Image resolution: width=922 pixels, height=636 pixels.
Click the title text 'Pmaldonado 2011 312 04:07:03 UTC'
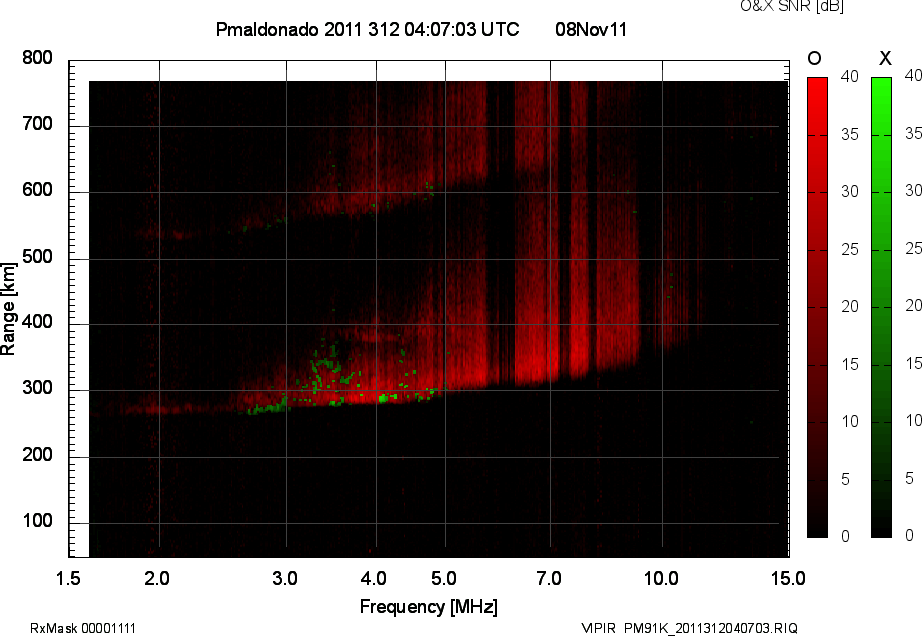pyautogui.click(x=368, y=29)
